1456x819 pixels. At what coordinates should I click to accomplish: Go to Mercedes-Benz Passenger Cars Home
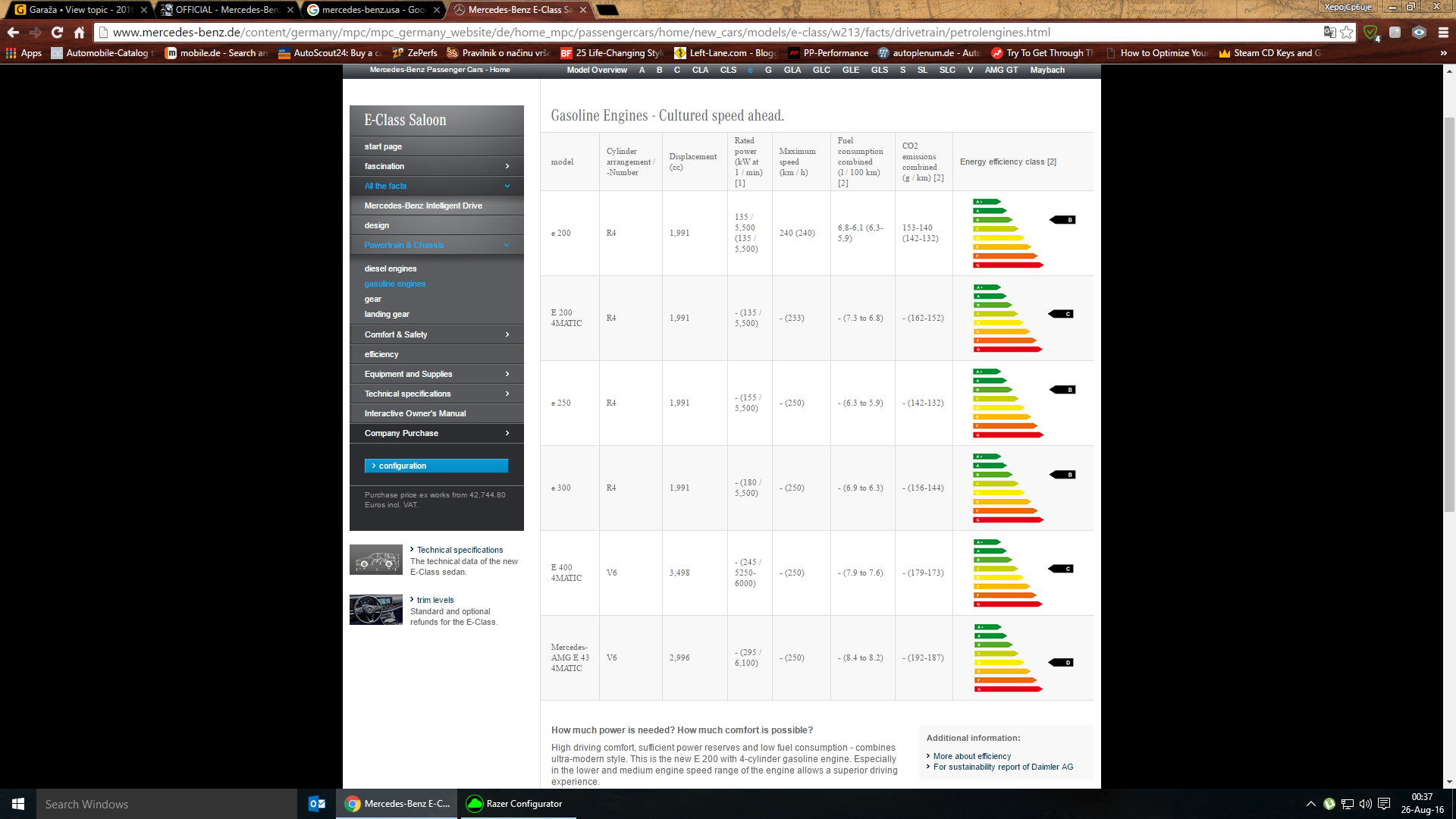pos(440,70)
